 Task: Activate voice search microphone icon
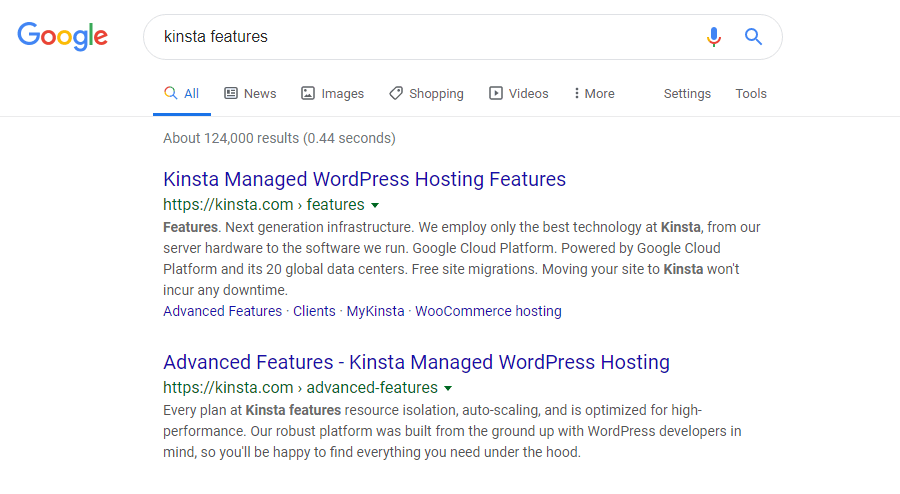[x=713, y=37]
